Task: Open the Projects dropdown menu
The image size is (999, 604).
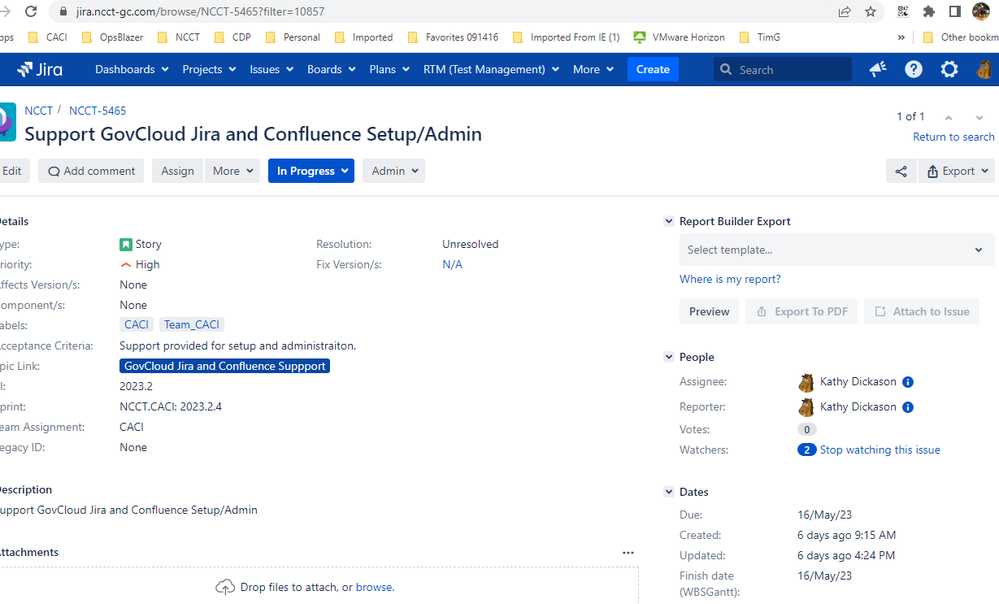Action: [209, 69]
